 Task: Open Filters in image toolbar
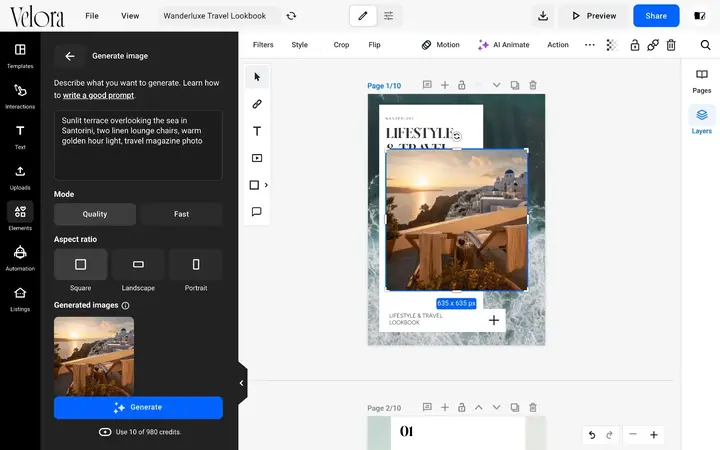tap(263, 45)
